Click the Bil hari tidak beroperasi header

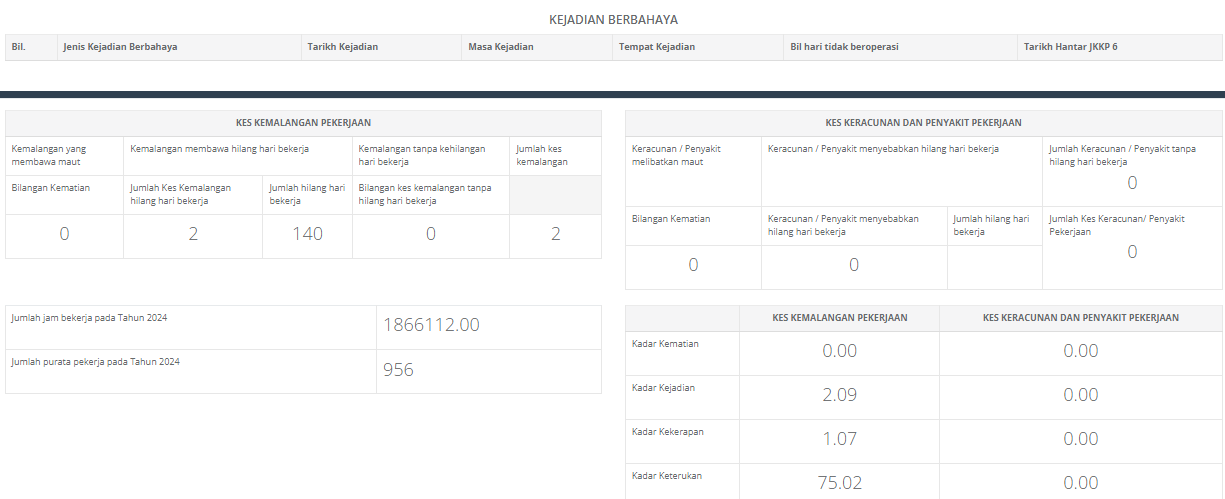click(847, 47)
